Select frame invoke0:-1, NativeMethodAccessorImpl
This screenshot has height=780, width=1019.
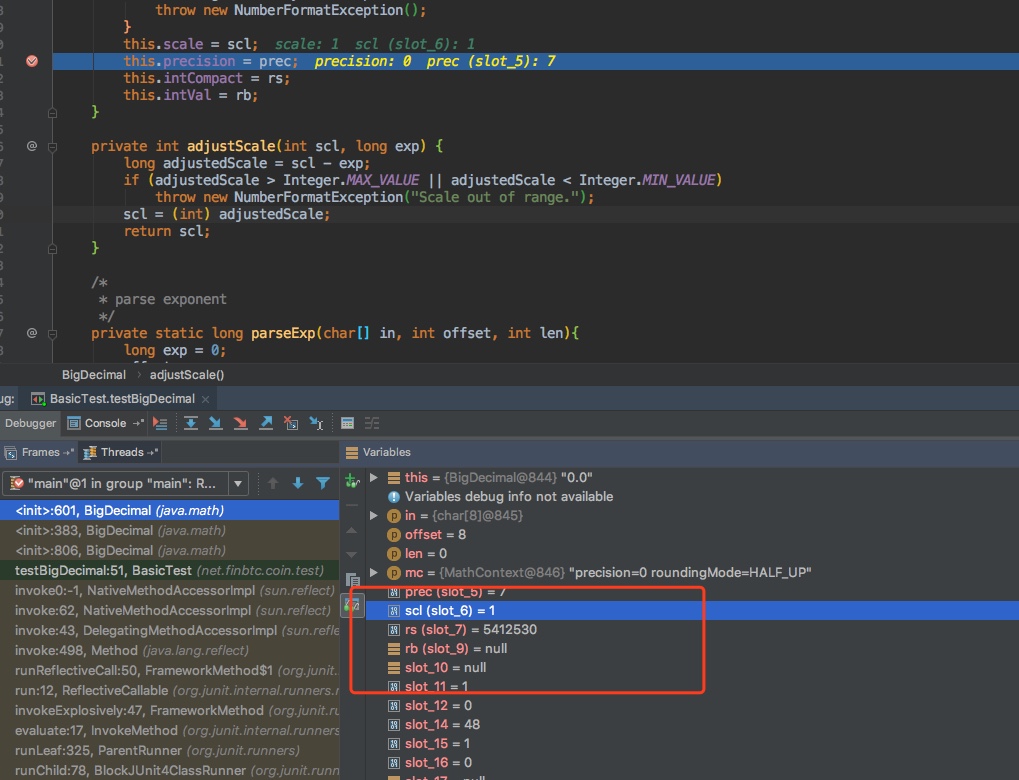click(x=169, y=590)
